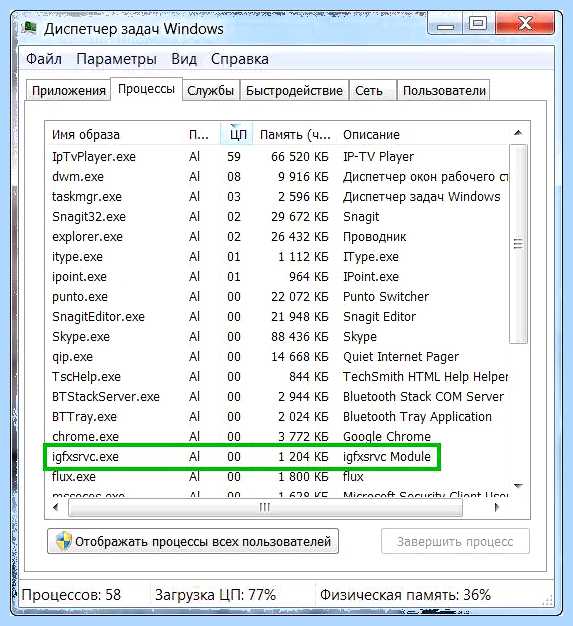Viewport: 573px width, 626px height.
Task: Click the CPU value 59 for IpTvPlayer
Action: (x=234, y=156)
